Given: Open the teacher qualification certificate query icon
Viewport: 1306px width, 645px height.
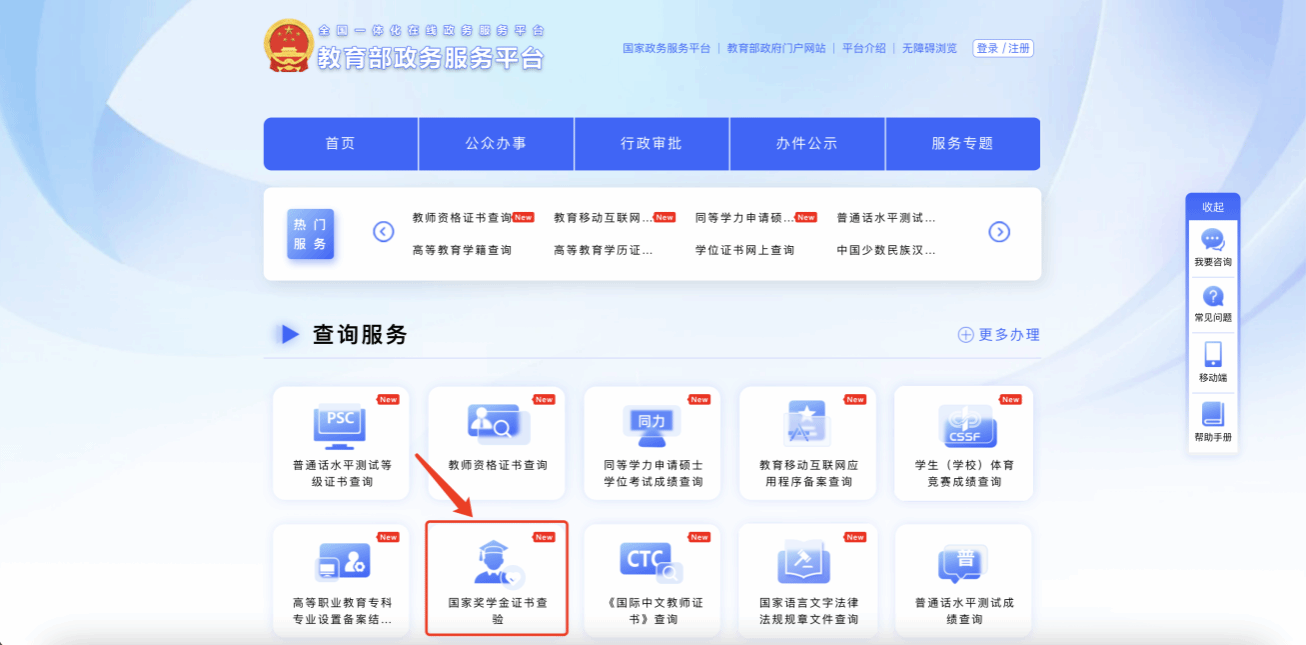Looking at the screenshot, I should coord(497,425).
